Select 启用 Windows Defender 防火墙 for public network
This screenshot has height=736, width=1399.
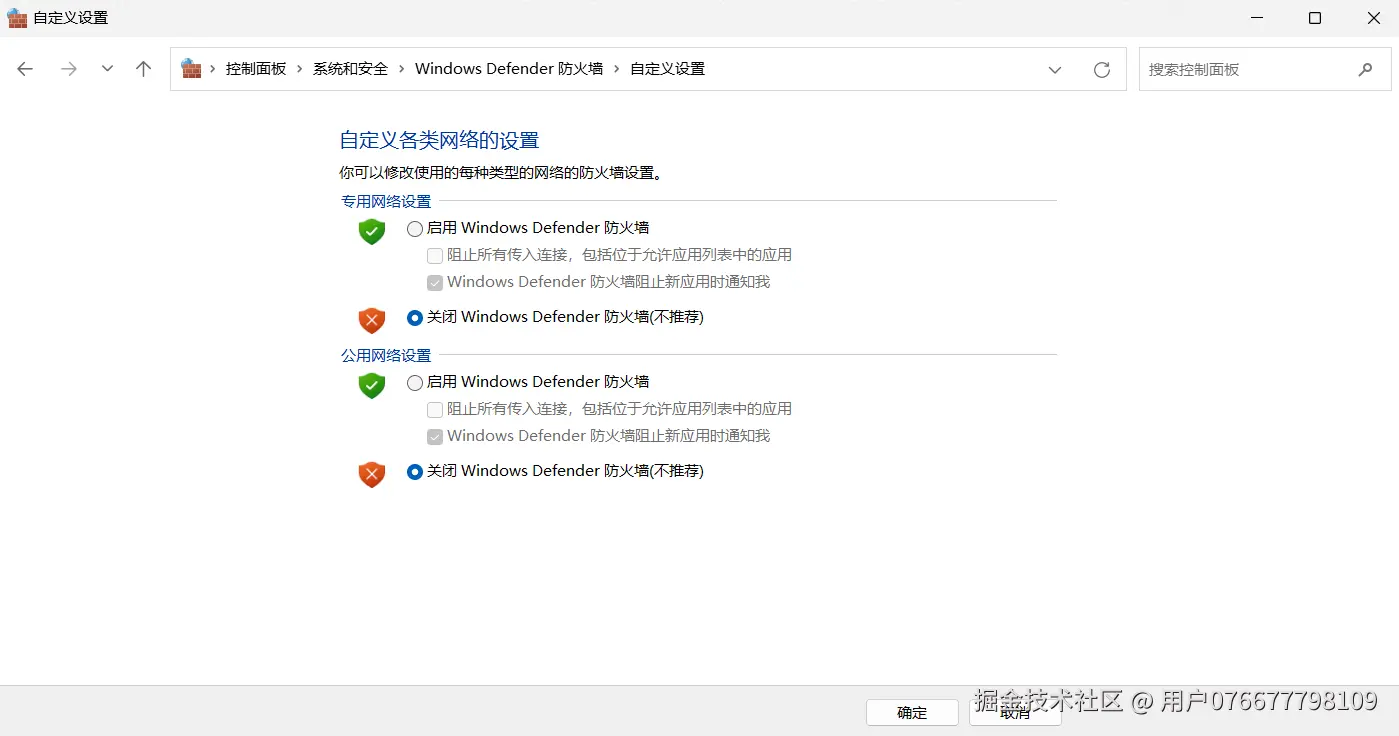[x=415, y=383]
